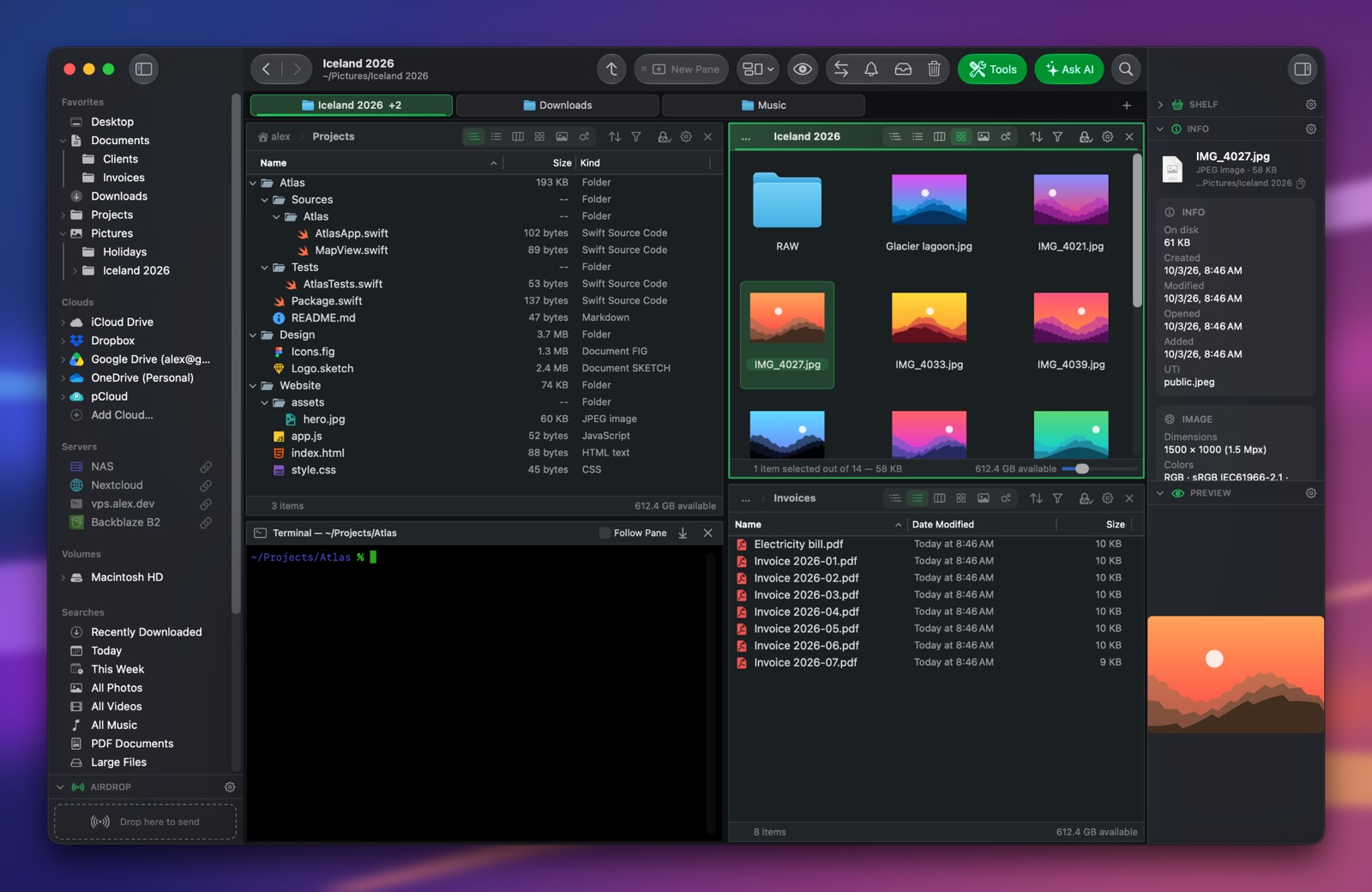
Task: Switch Iceland 2026 pane to list view
Action: [x=918, y=136]
